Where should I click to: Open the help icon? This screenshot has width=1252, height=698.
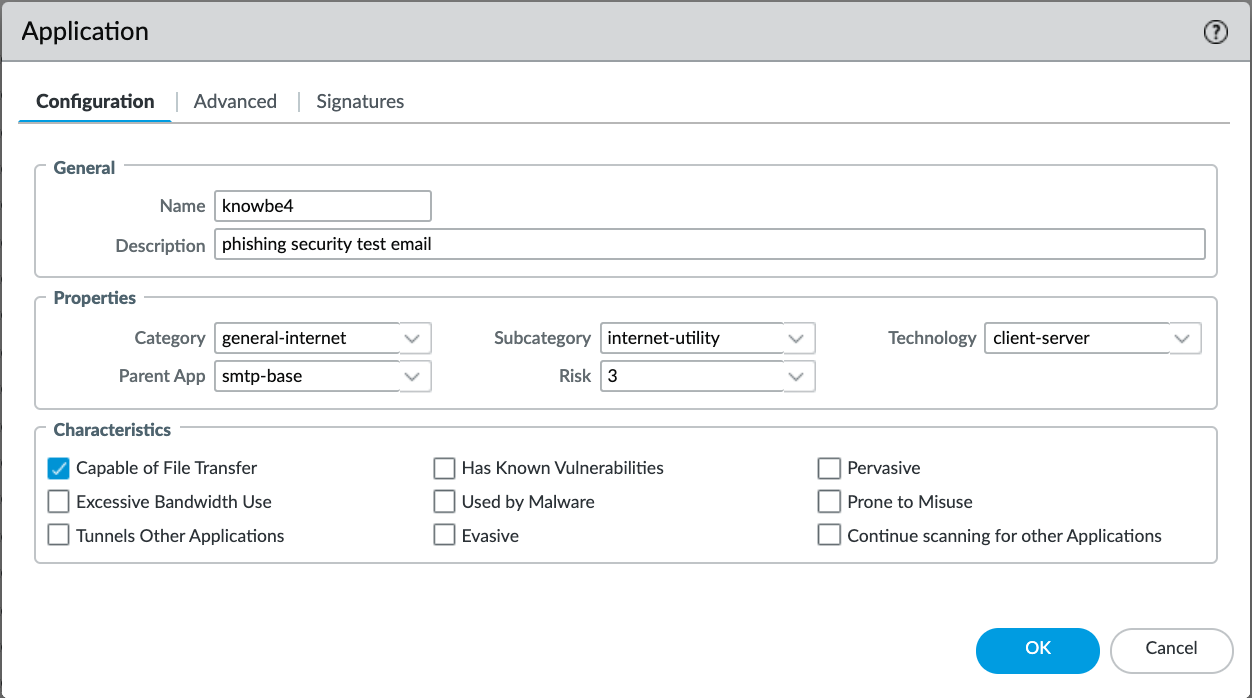[x=1216, y=31]
